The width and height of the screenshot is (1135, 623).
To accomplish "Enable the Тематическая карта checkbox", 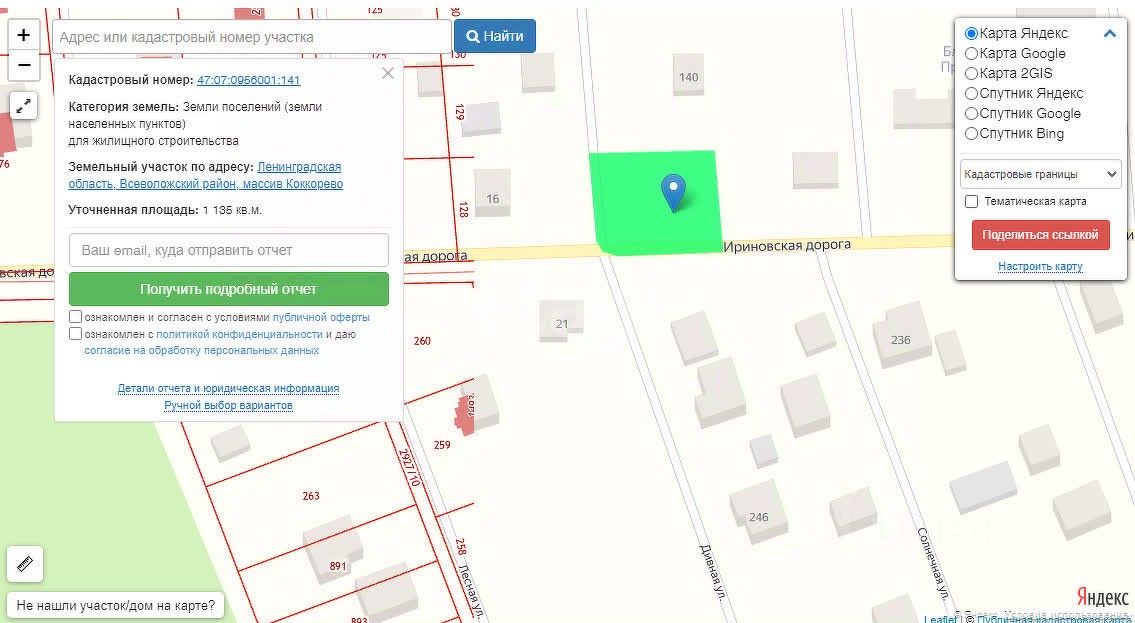I will [x=972, y=202].
